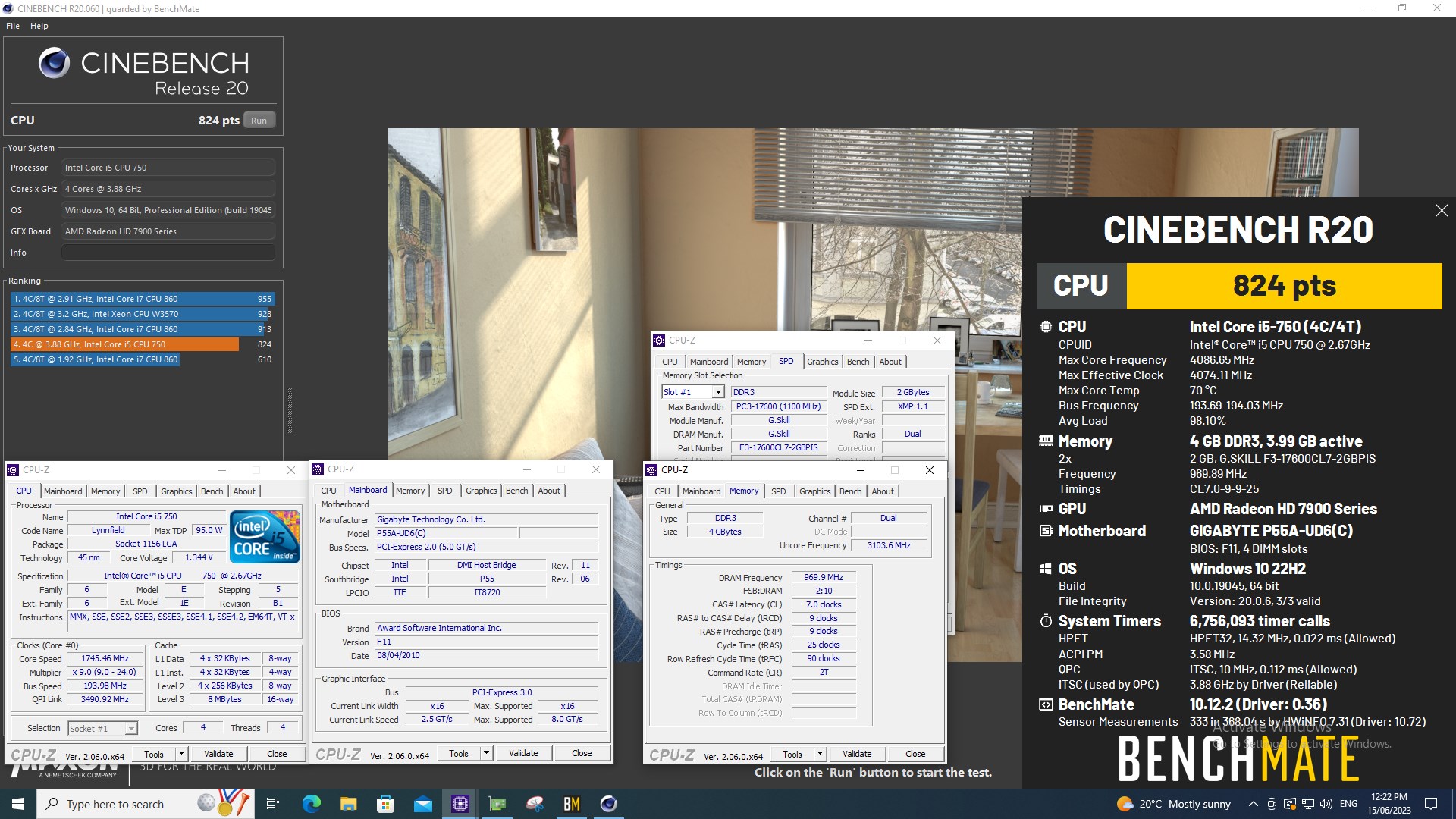Open the Slot #1 dropdown in SPD window
This screenshot has height=819, width=1456.
717,392
